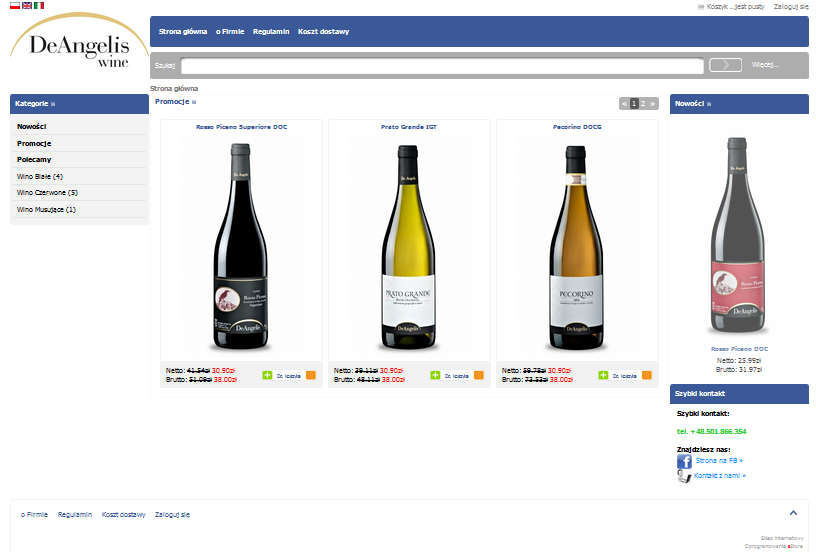Select Wino Czerwone (5) category
This screenshot has width=816, height=552.
[47, 192]
